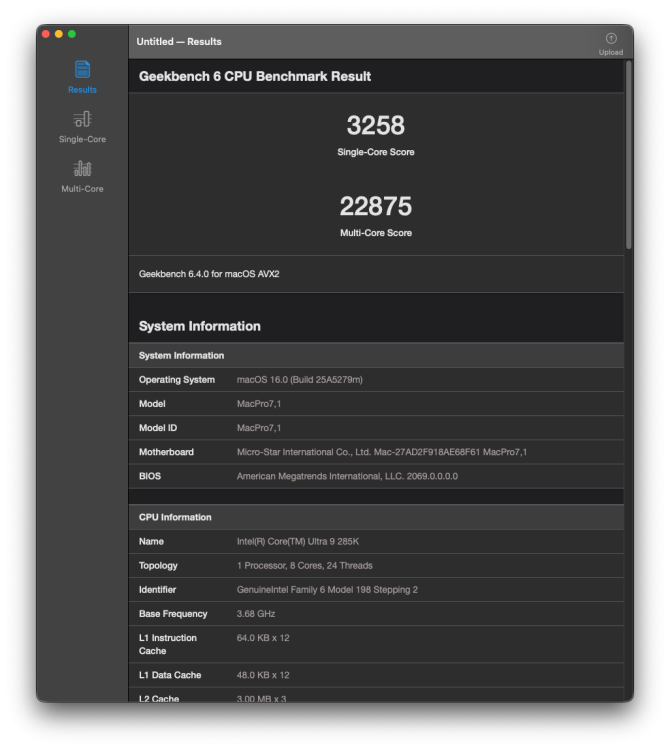Click the 'Motherboard' row label

click(166, 452)
